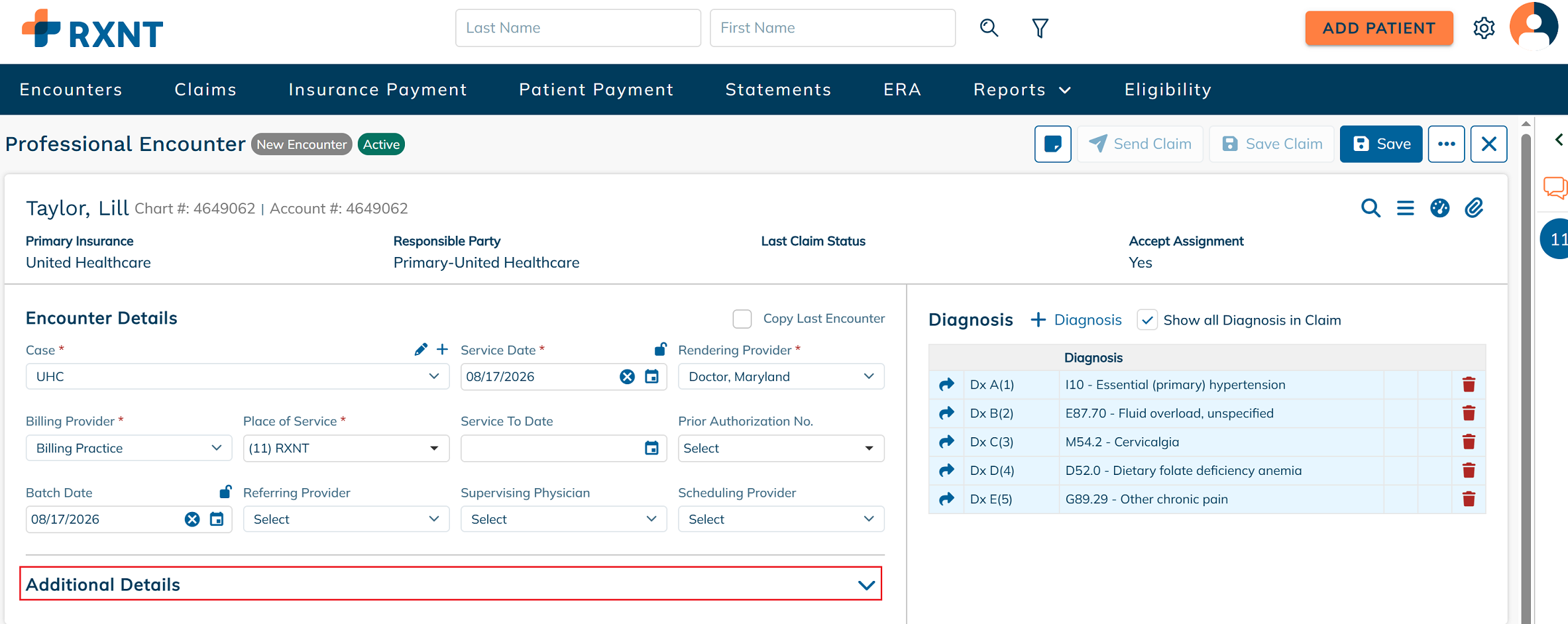Open the ERA menu
The width and height of the screenshot is (1568, 624).
click(x=902, y=89)
